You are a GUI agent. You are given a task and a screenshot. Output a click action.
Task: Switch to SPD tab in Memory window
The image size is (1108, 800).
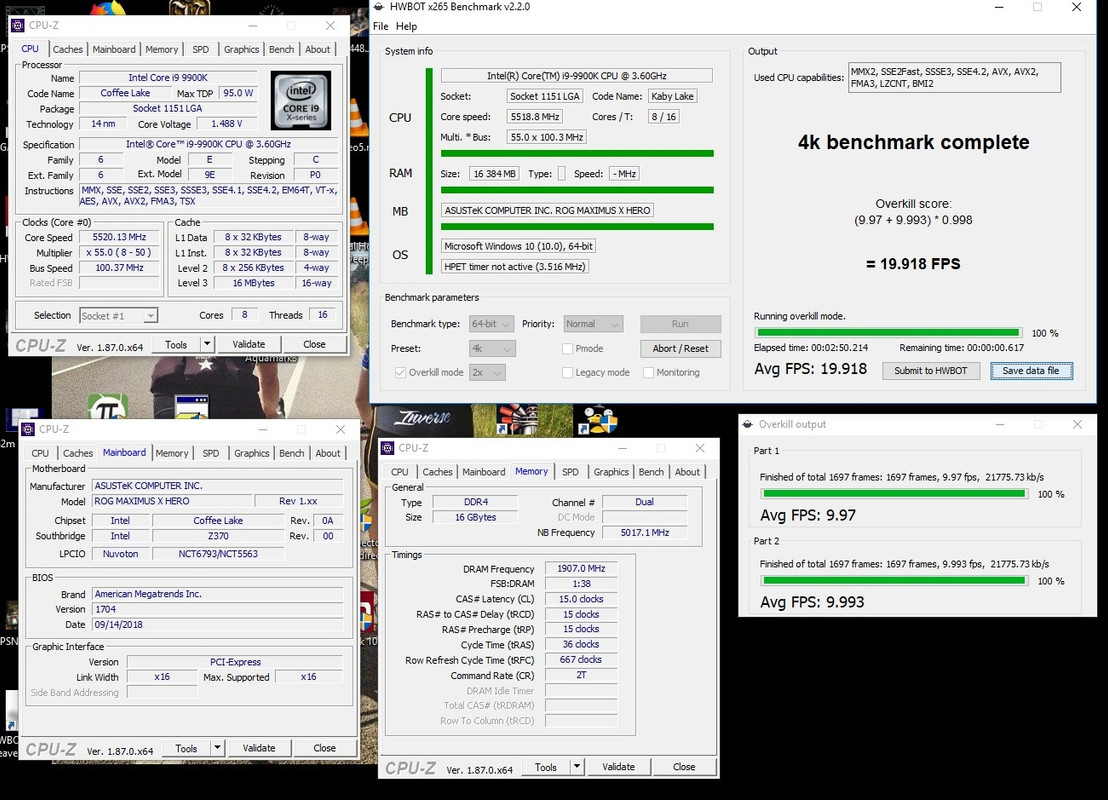coord(570,472)
